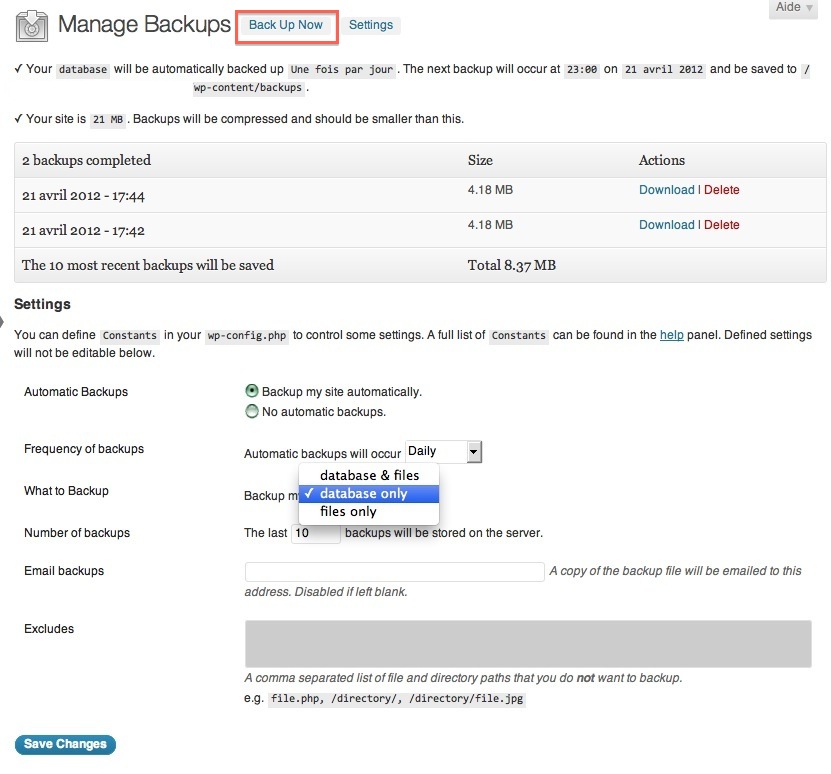This screenshot has height=774, width=831.
Task: Select Backup my site automatically radio
Action: click(x=252, y=391)
